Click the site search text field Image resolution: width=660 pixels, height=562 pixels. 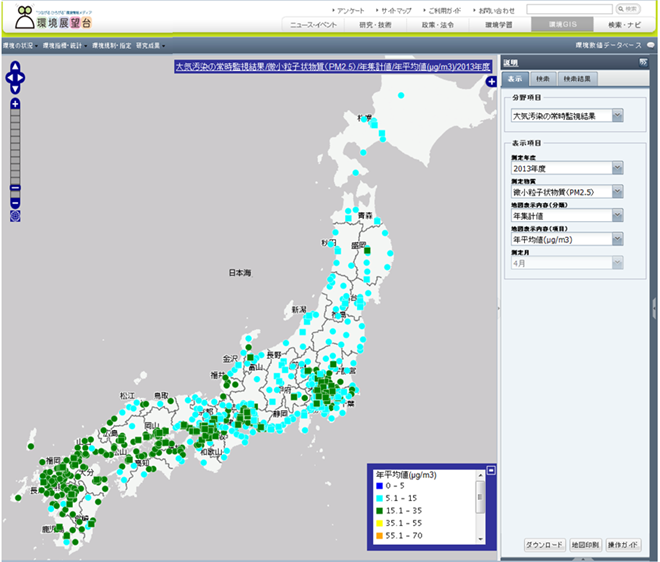click(x=568, y=8)
